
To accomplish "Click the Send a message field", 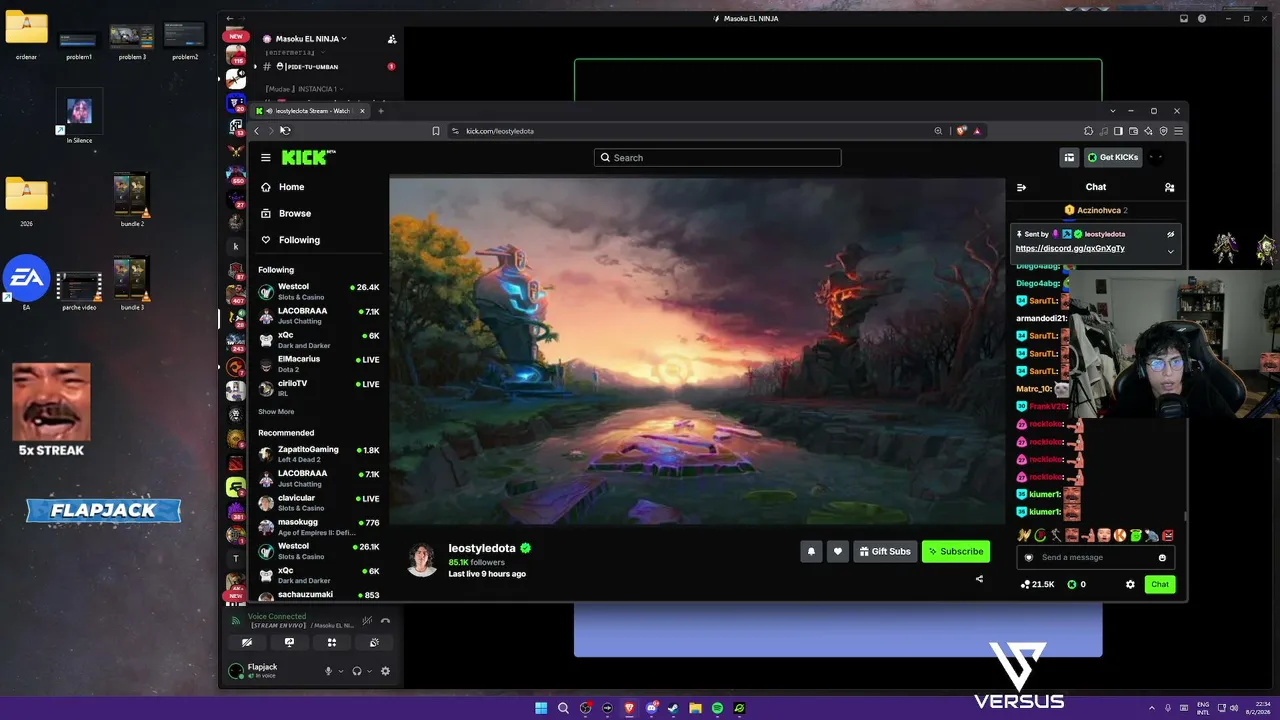I will click(x=1095, y=557).
